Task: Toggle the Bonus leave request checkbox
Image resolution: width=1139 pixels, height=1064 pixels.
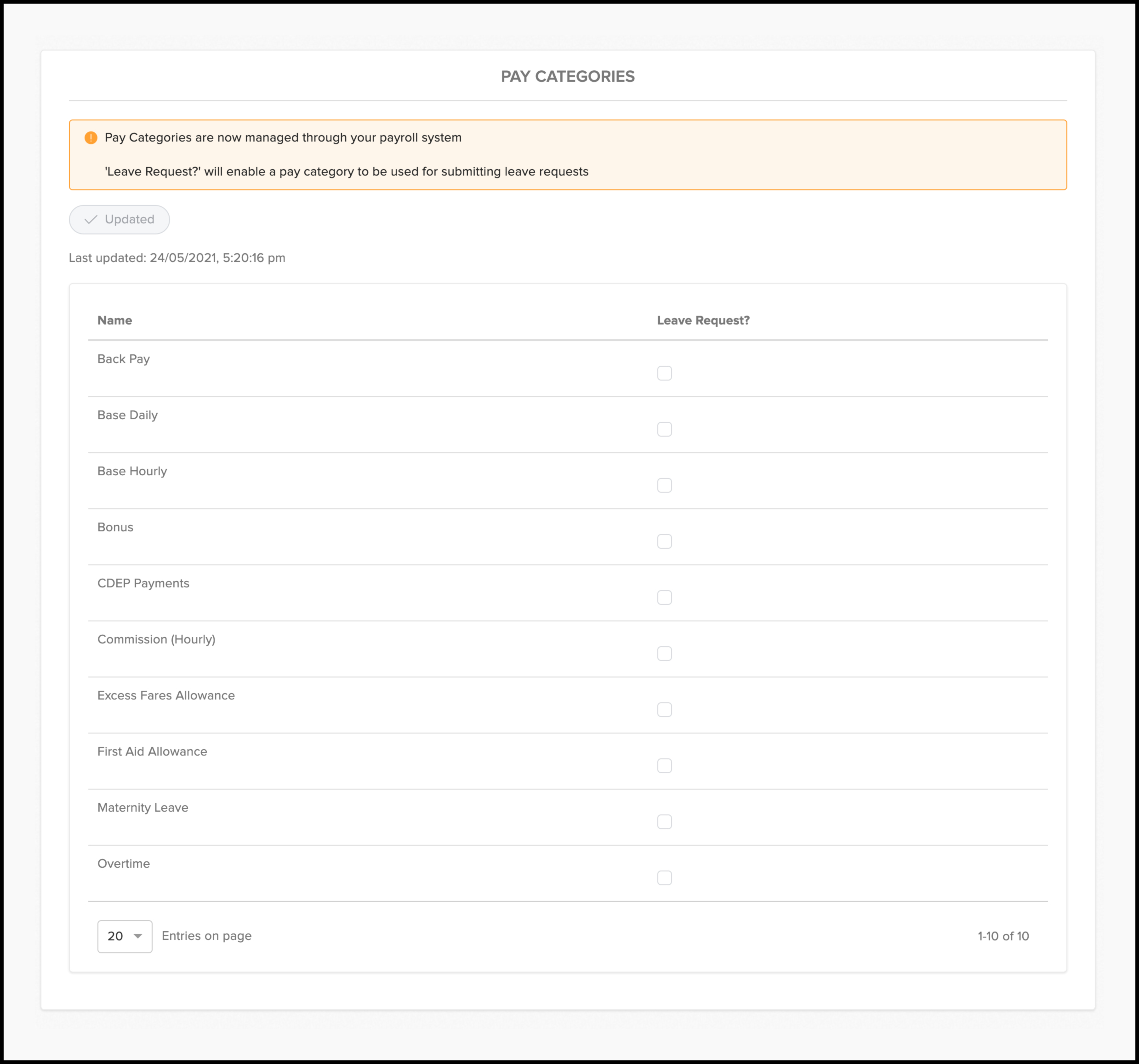Action: click(x=664, y=541)
